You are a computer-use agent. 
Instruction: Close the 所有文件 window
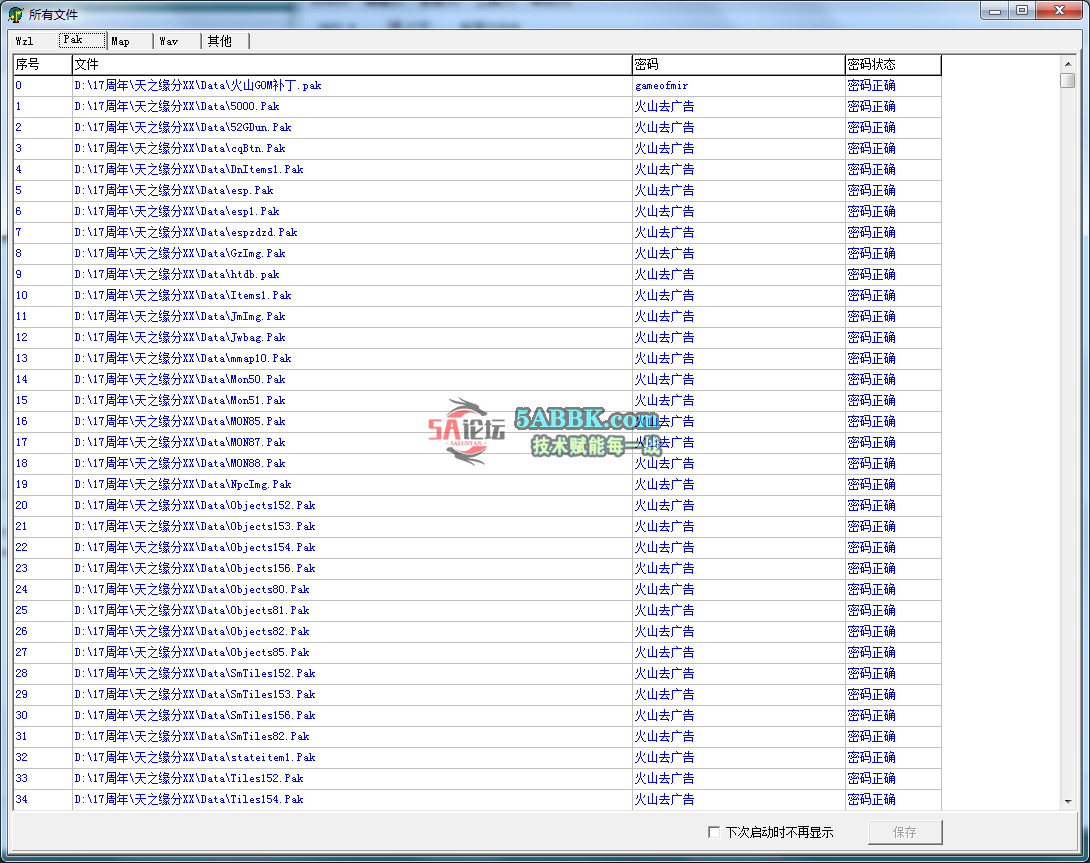[1059, 10]
